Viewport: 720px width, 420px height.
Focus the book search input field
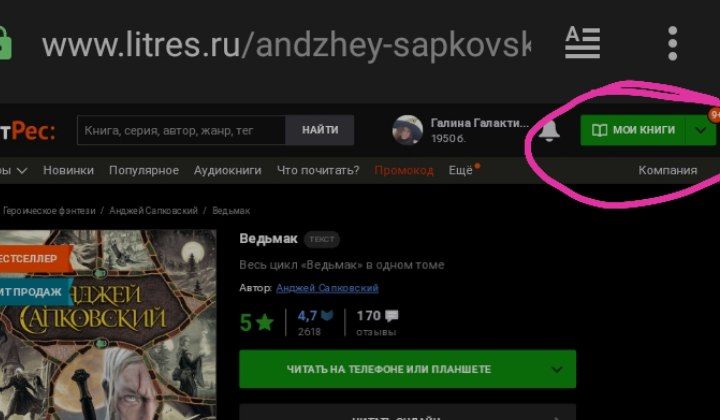click(x=181, y=130)
